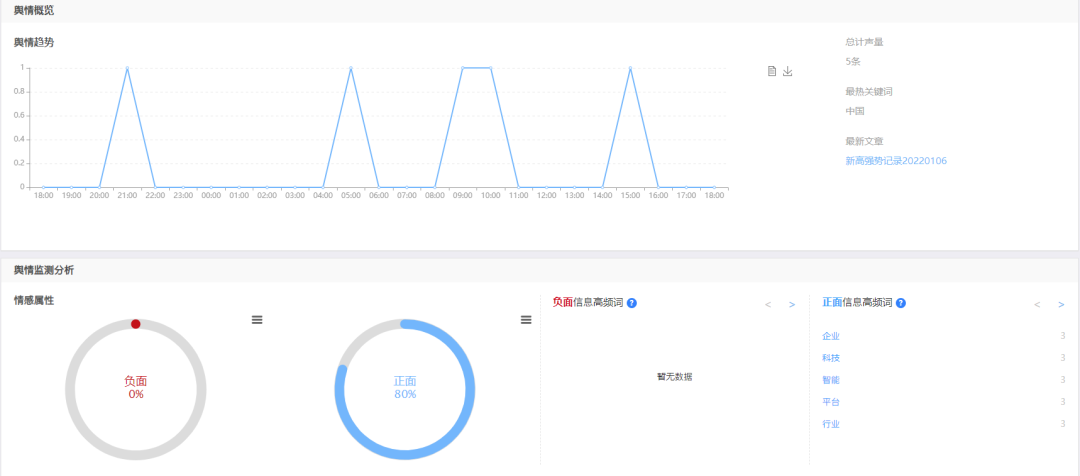Open the 平台 keyword entry
1080x476 pixels.
point(831,402)
